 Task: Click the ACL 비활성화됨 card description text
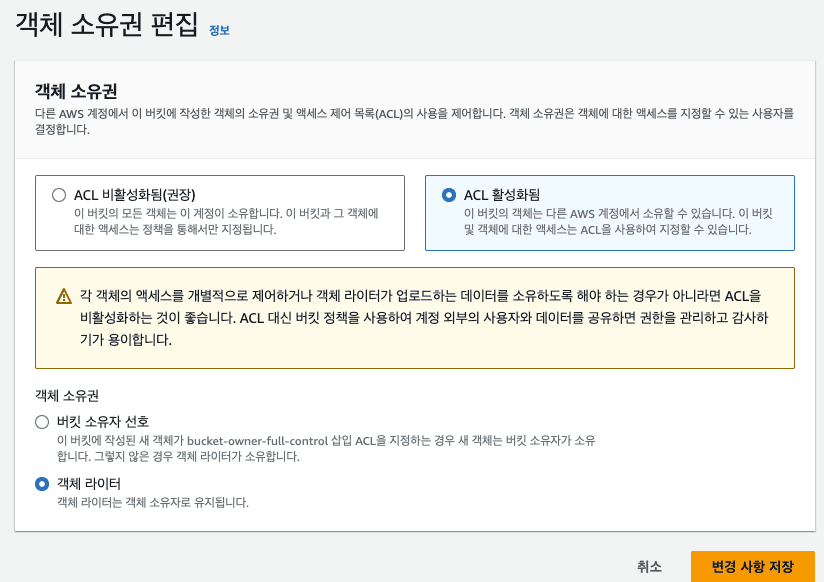226,221
